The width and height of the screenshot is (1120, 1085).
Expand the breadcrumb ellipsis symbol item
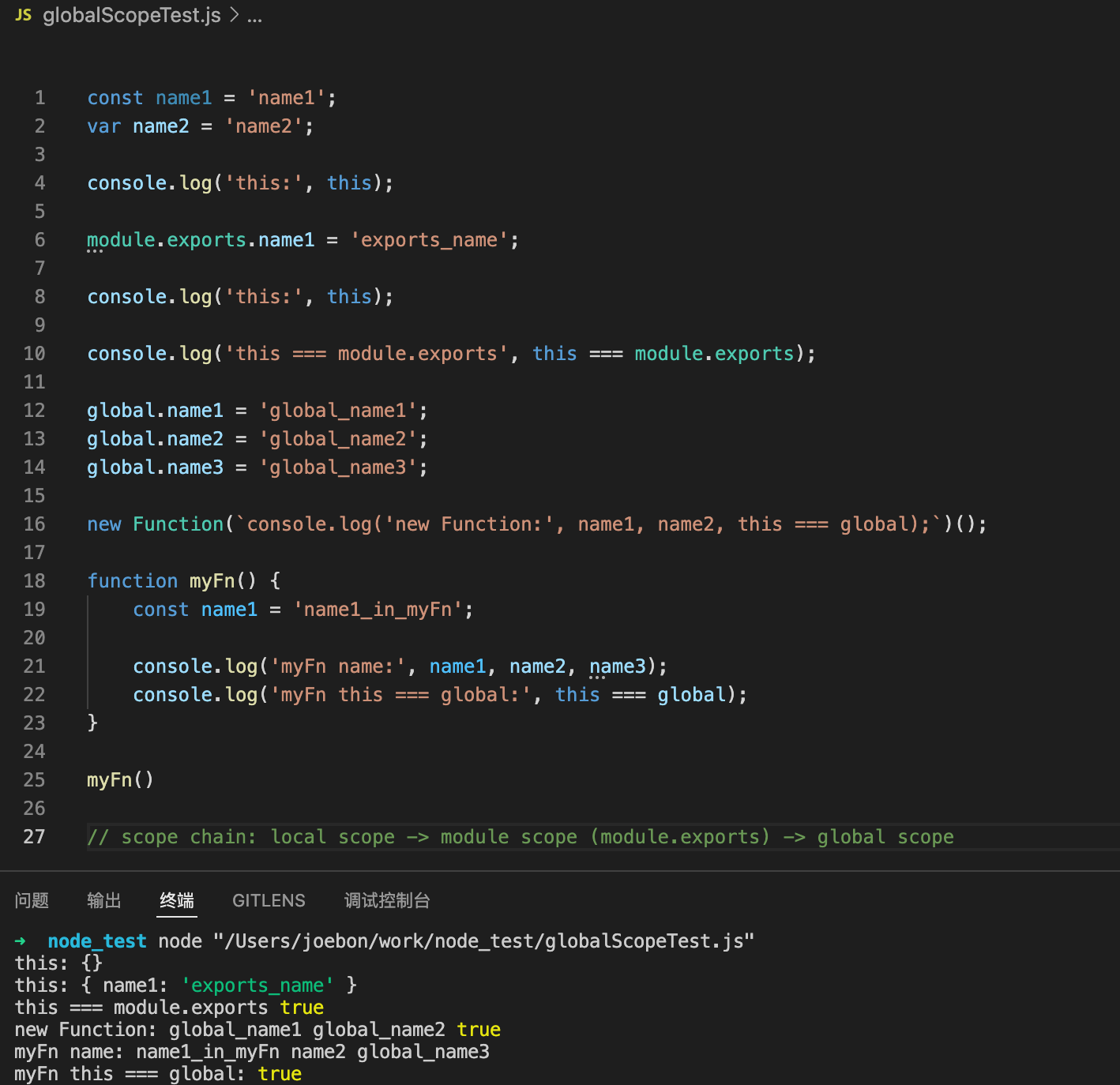pos(254,15)
